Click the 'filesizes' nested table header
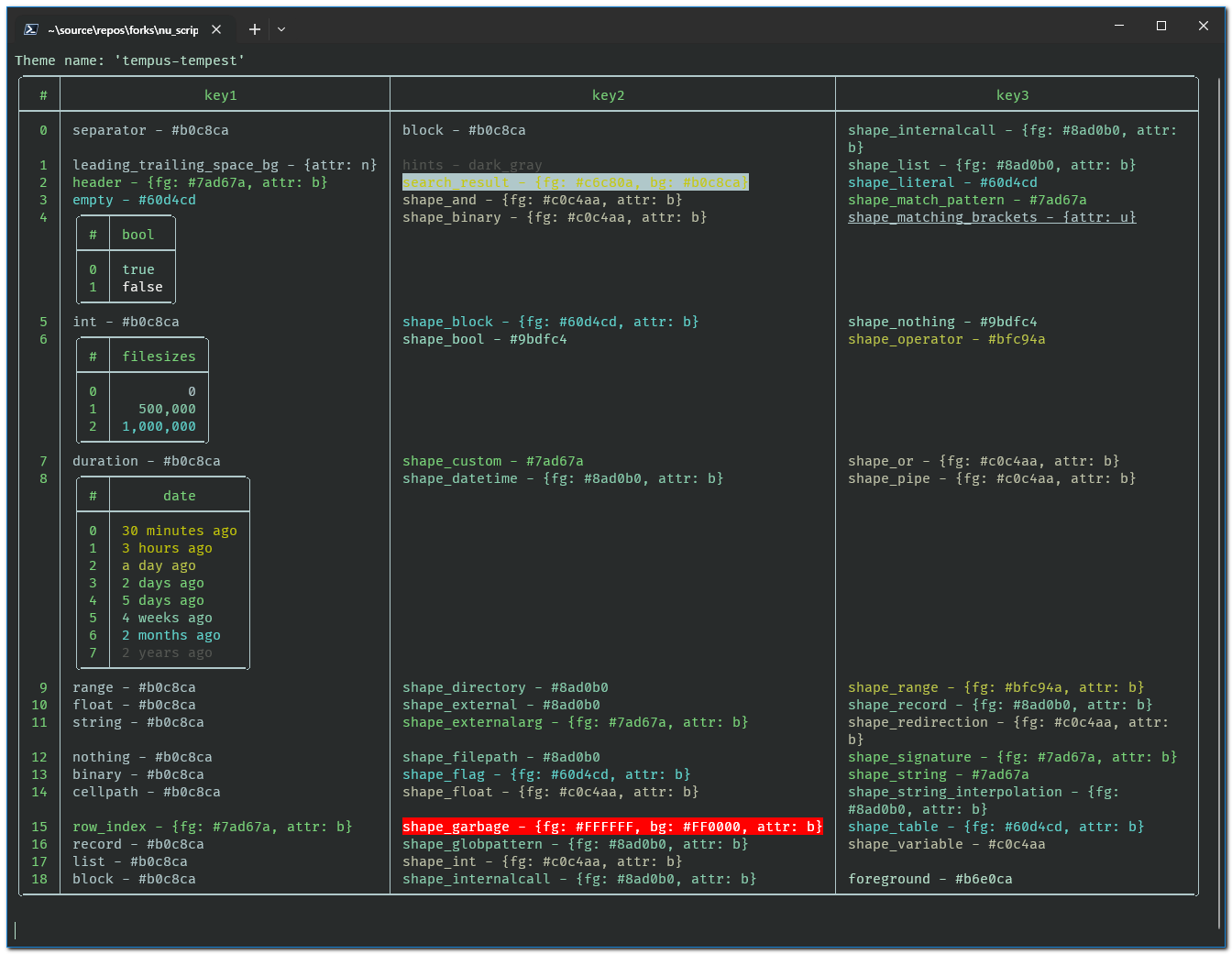Screen dimensions: 1232x954 pyautogui.click(x=159, y=356)
